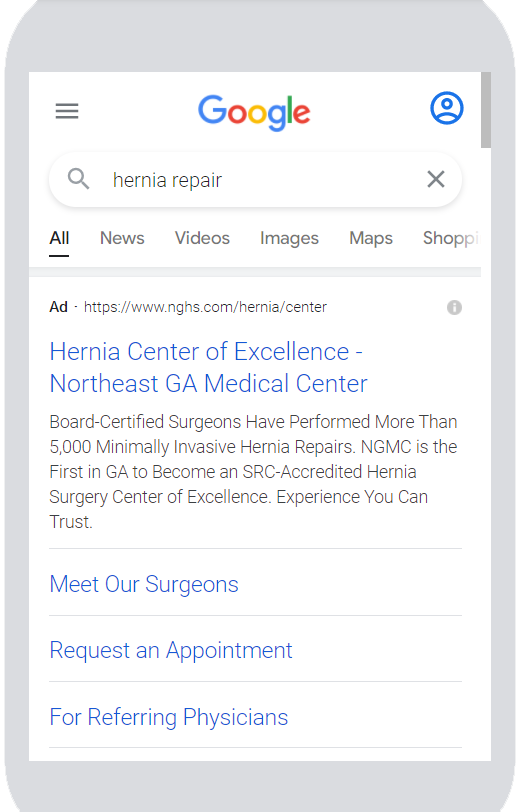Click the vertical scrollbar thumb
Image resolution: width=521 pixels, height=812 pixels.
pos(486,110)
